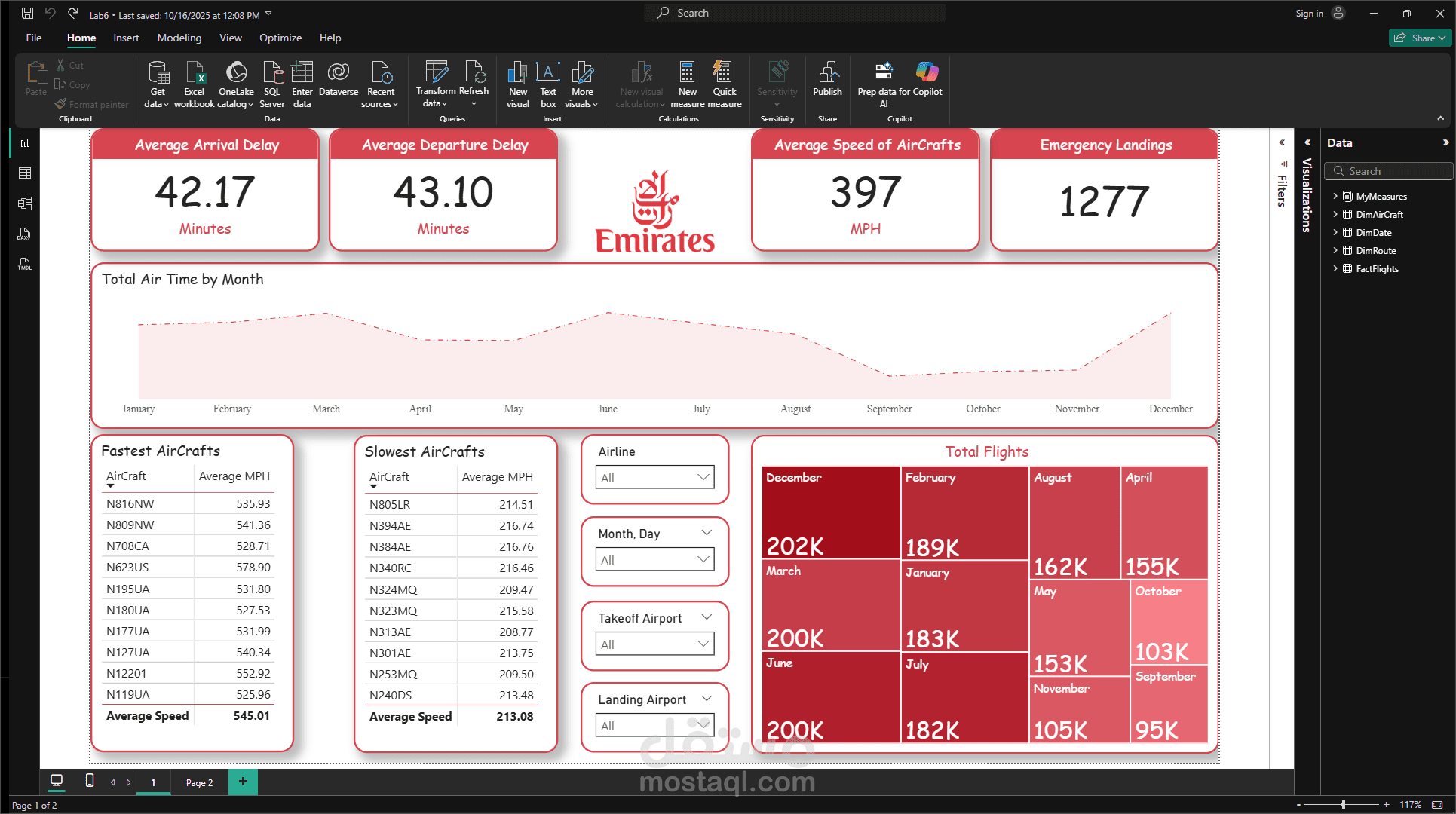The width and height of the screenshot is (1456, 814).
Task: Switch to Table view in sidebar
Action: click(x=25, y=173)
